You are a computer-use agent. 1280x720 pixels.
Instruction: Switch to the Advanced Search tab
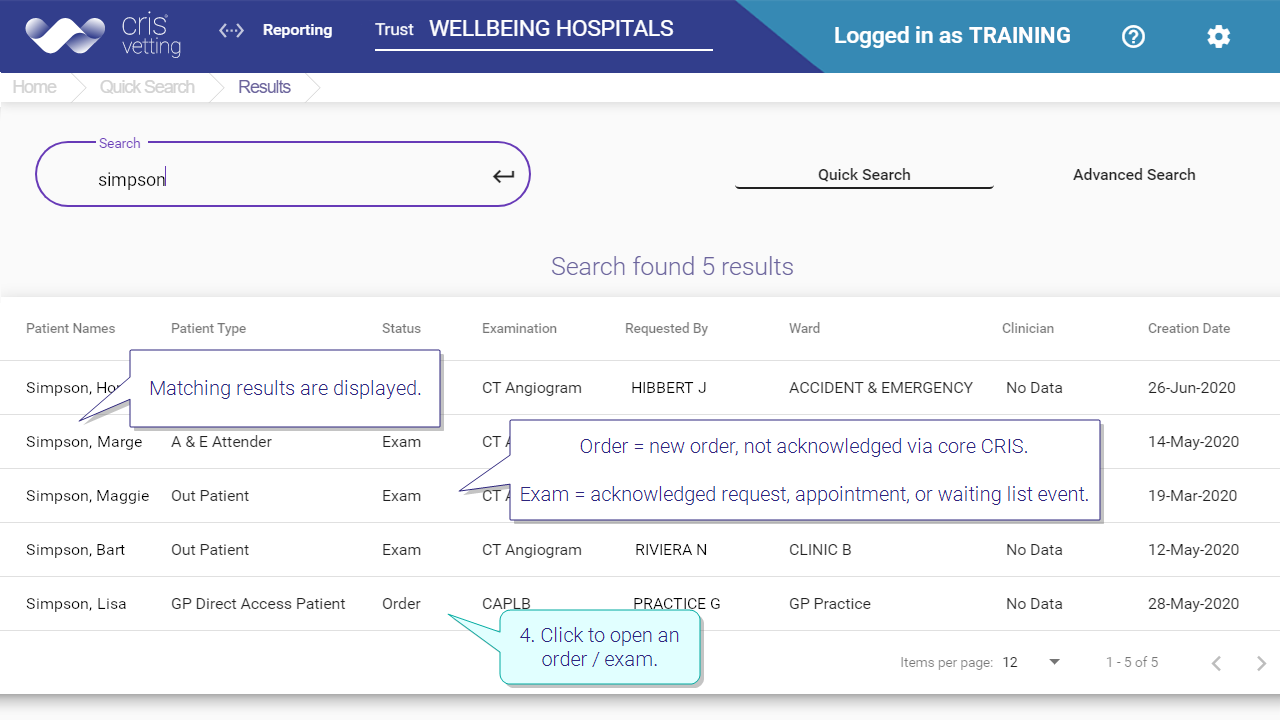pyautogui.click(x=1134, y=174)
